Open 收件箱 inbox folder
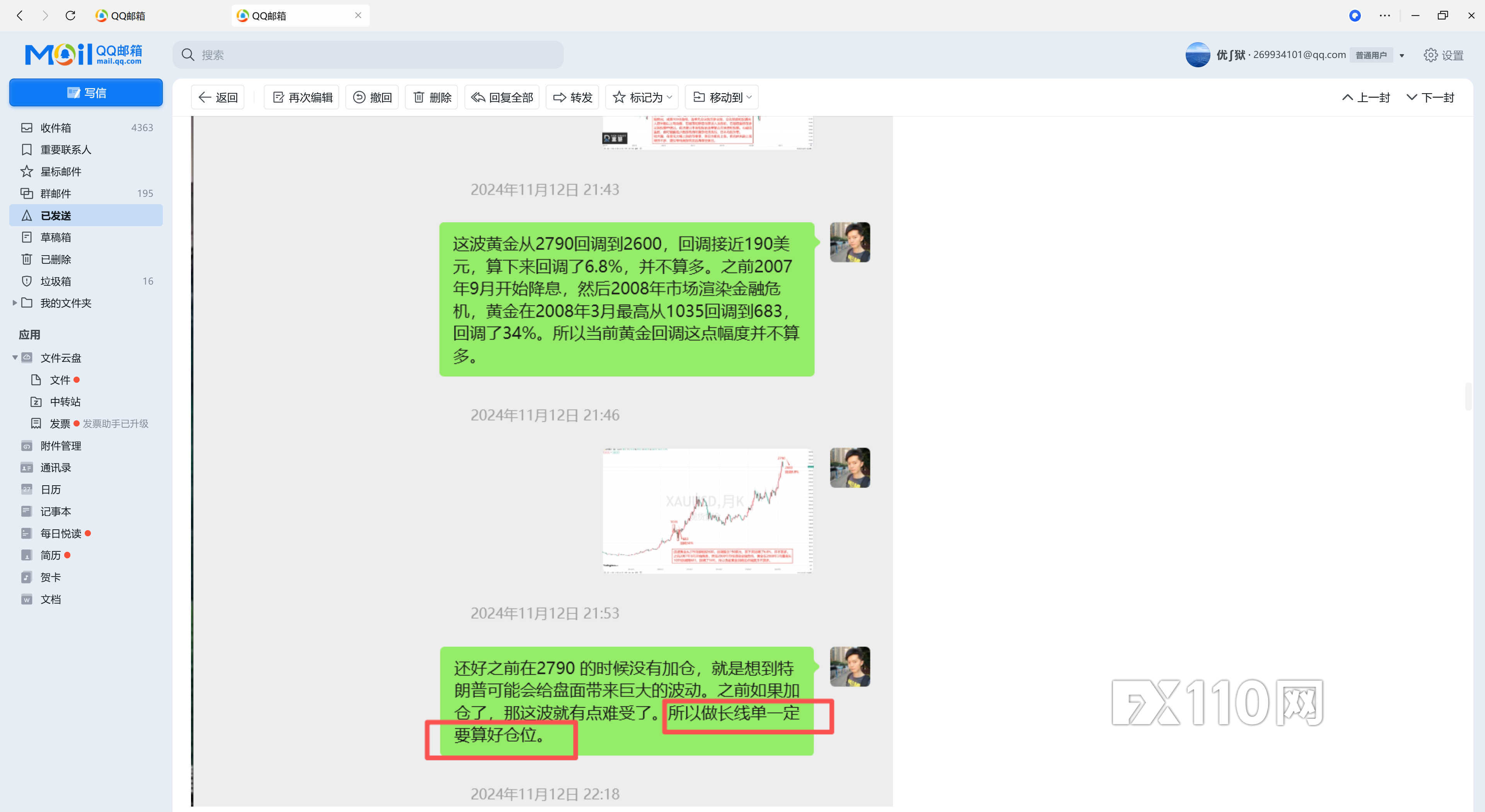The image size is (1485, 812). click(86, 127)
